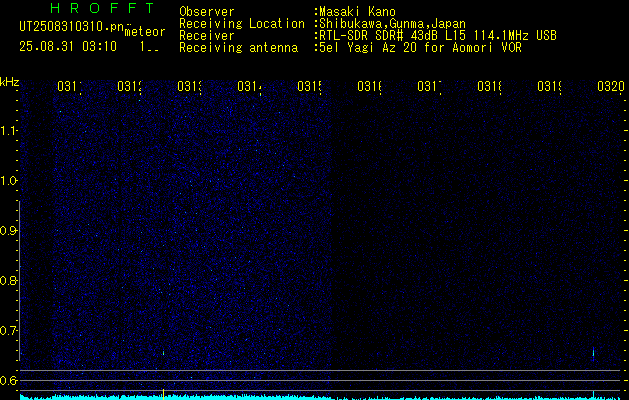Click the meteor echo after the 0312 marker
The image size is (629, 400).
point(163,353)
